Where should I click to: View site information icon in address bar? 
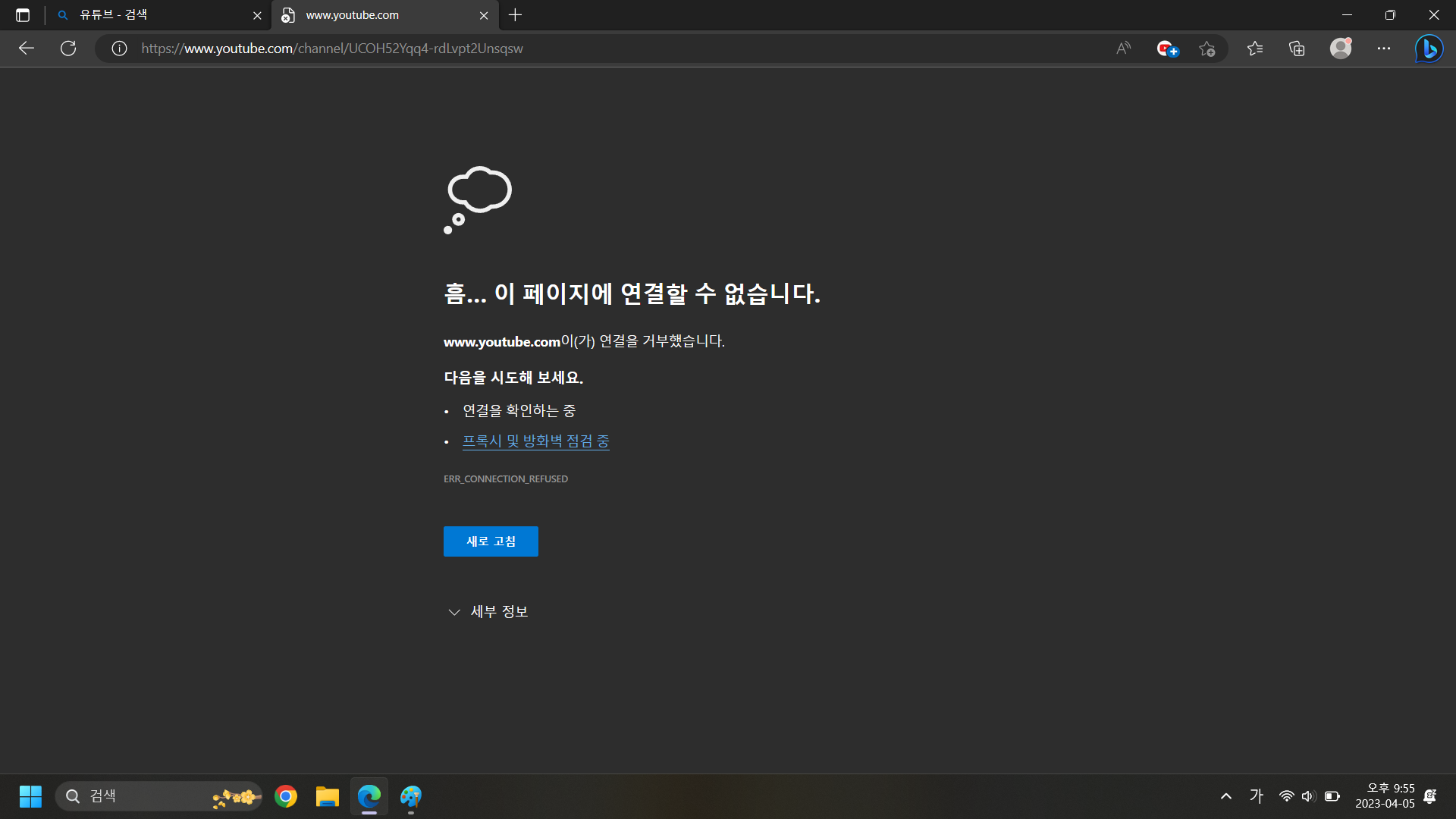pyautogui.click(x=119, y=49)
